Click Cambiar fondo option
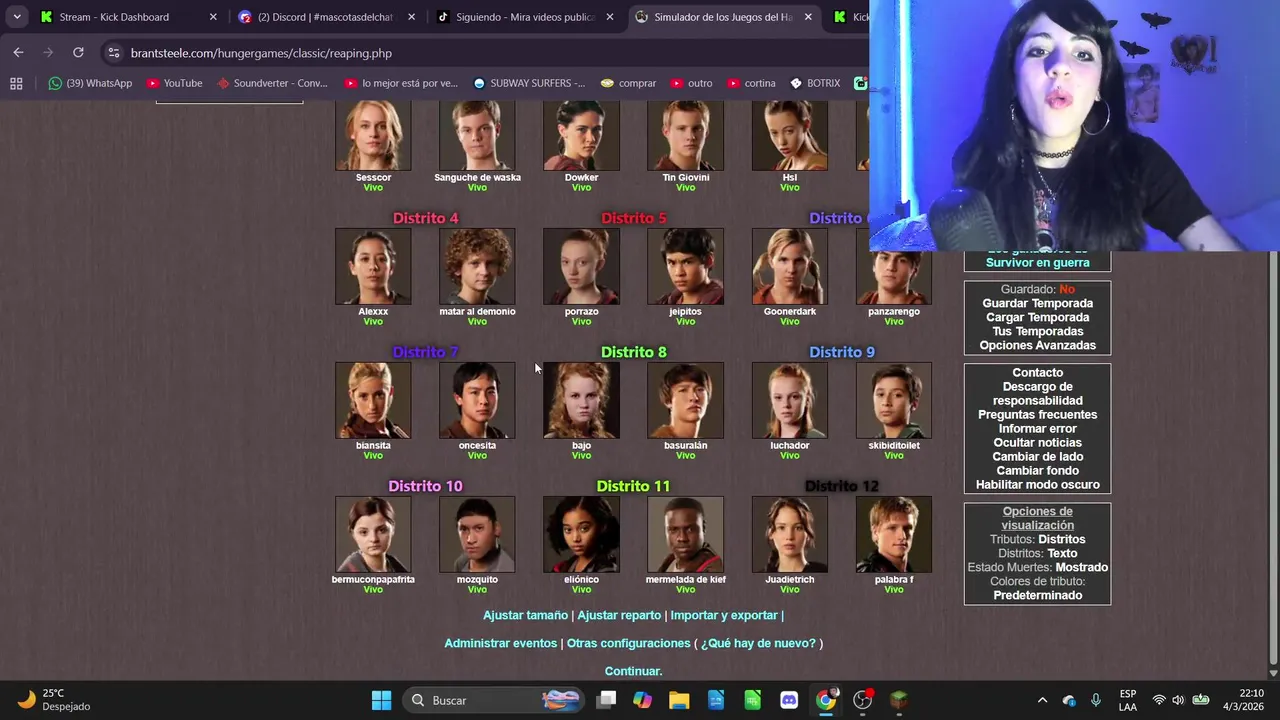 pyautogui.click(x=1037, y=470)
